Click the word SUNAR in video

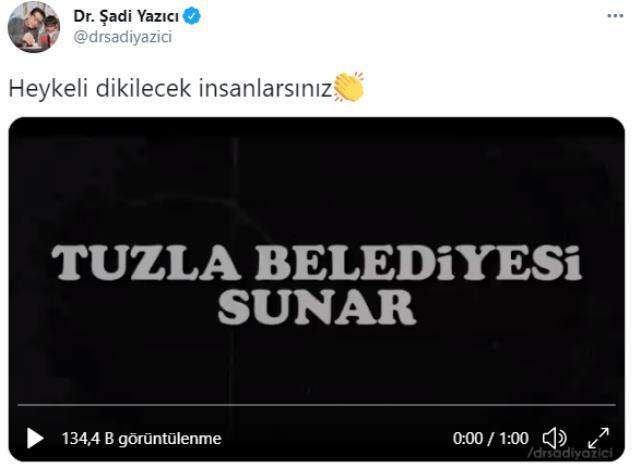point(317,307)
